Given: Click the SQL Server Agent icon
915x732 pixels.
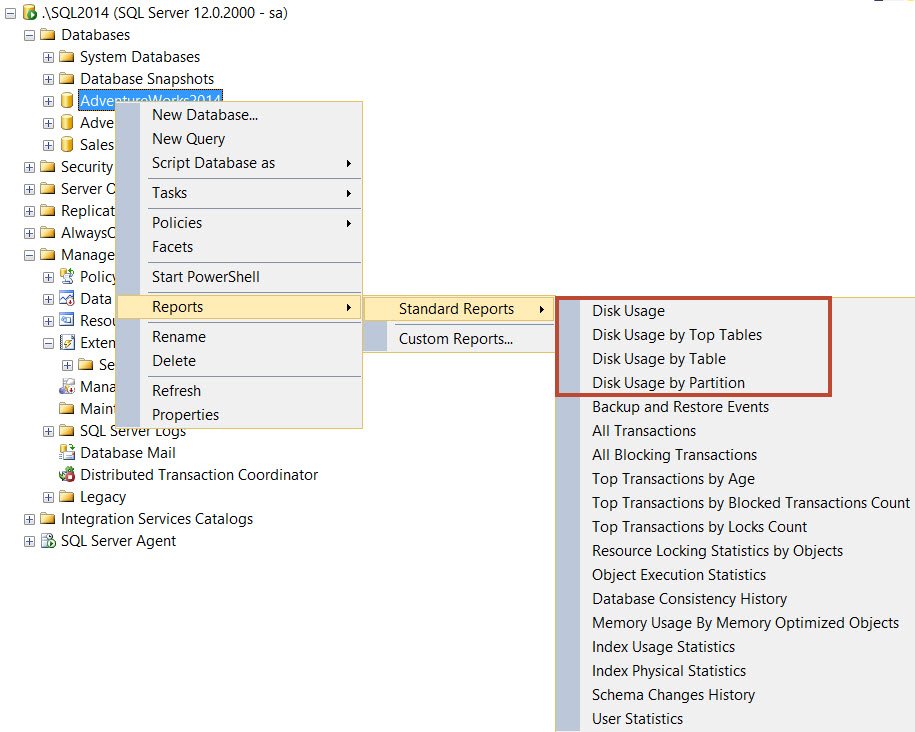Looking at the screenshot, I should point(48,541).
